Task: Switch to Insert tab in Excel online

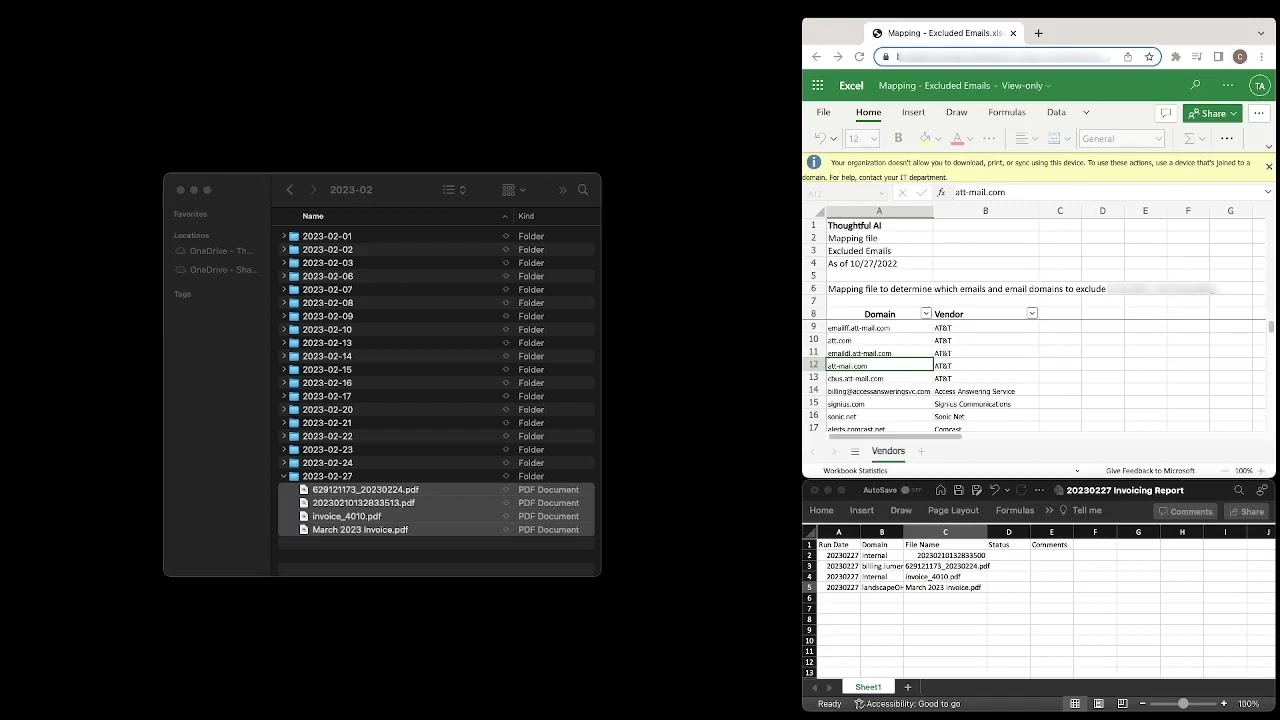Action: coord(913,113)
